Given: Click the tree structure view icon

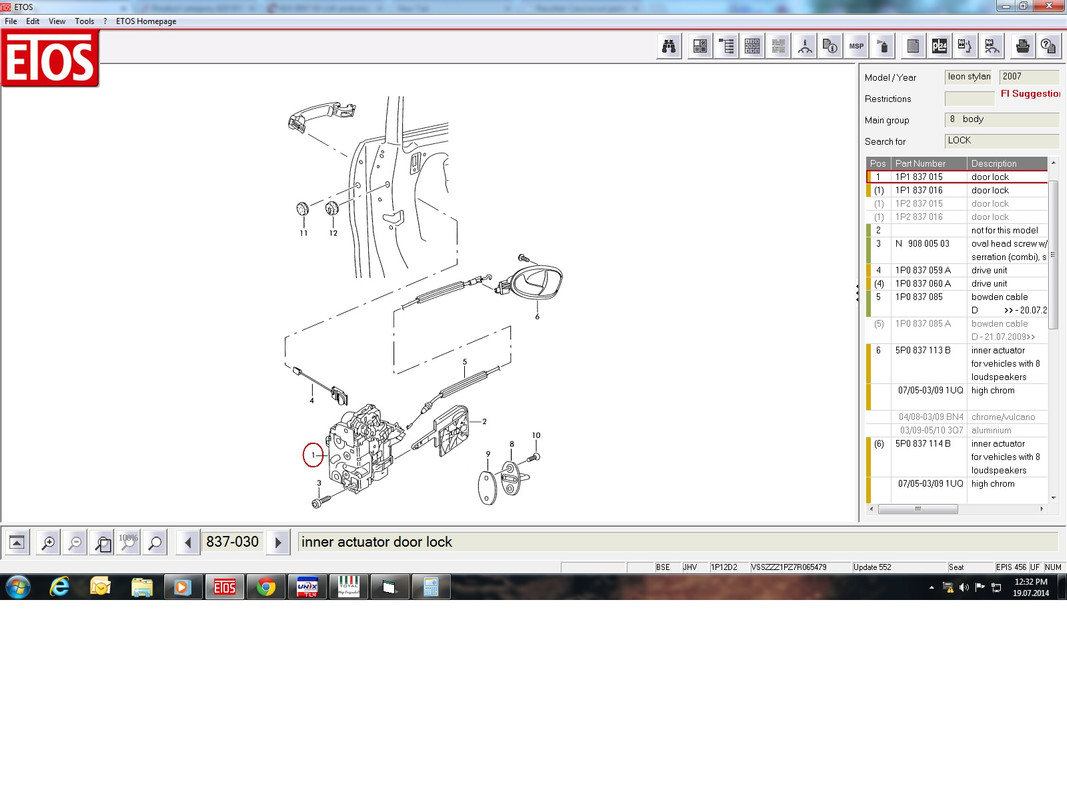Looking at the screenshot, I should point(726,46).
